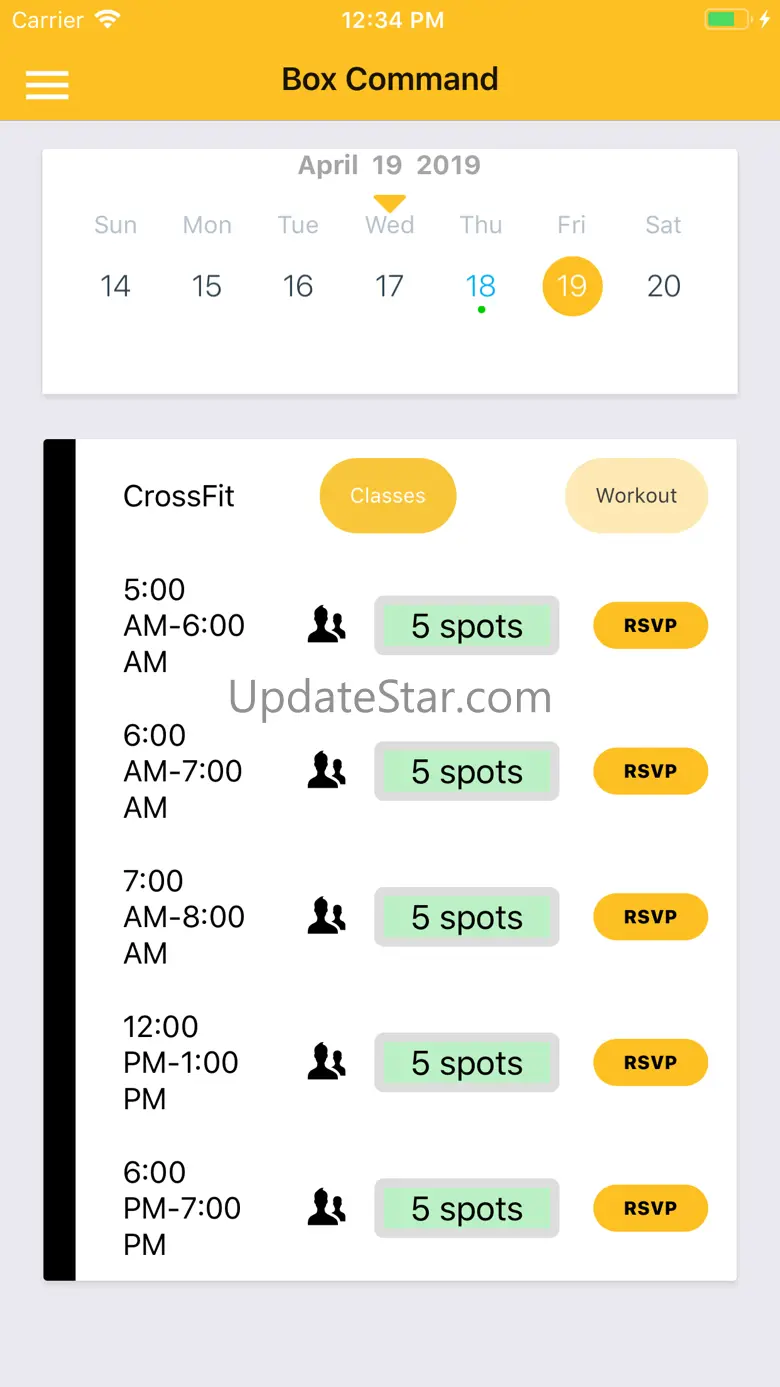Select Wednesday 17 in the calendar
780x1387 pixels.
389,287
